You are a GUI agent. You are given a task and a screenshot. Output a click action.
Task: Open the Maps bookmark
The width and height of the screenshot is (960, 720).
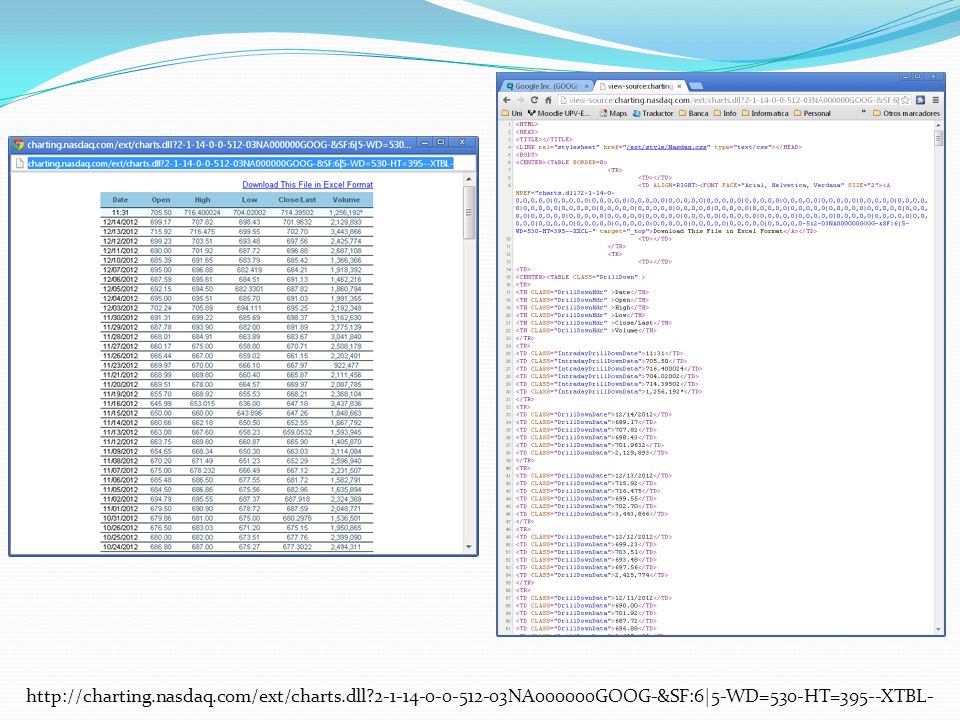[613, 113]
